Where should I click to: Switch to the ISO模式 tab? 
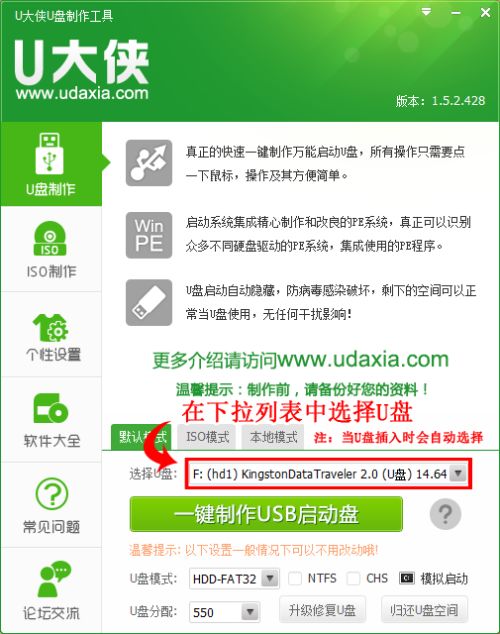tap(207, 437)
